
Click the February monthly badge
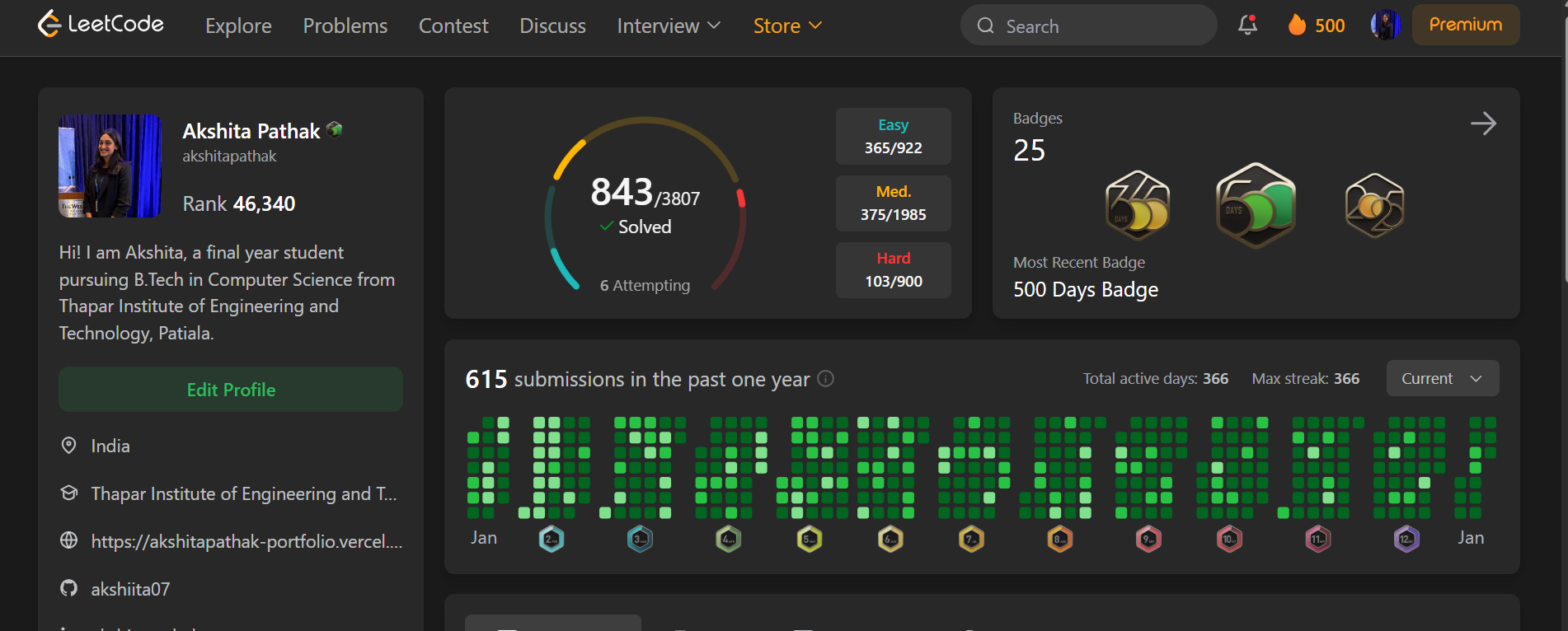tap(551, 540)
